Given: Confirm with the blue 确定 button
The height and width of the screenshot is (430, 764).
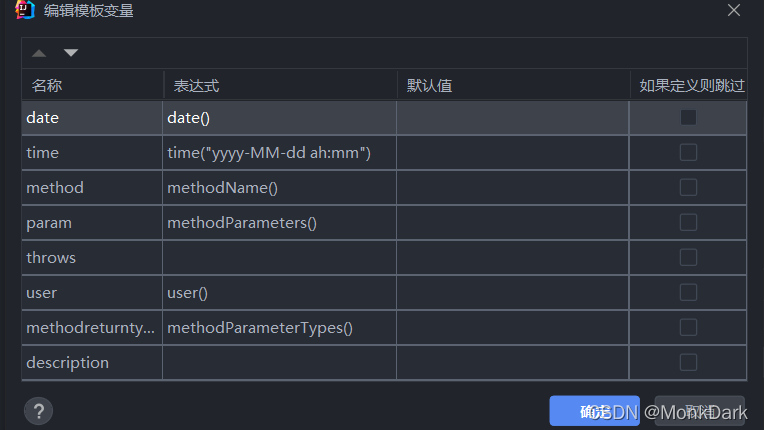Looking at the screenshot, I should [594, 411].
